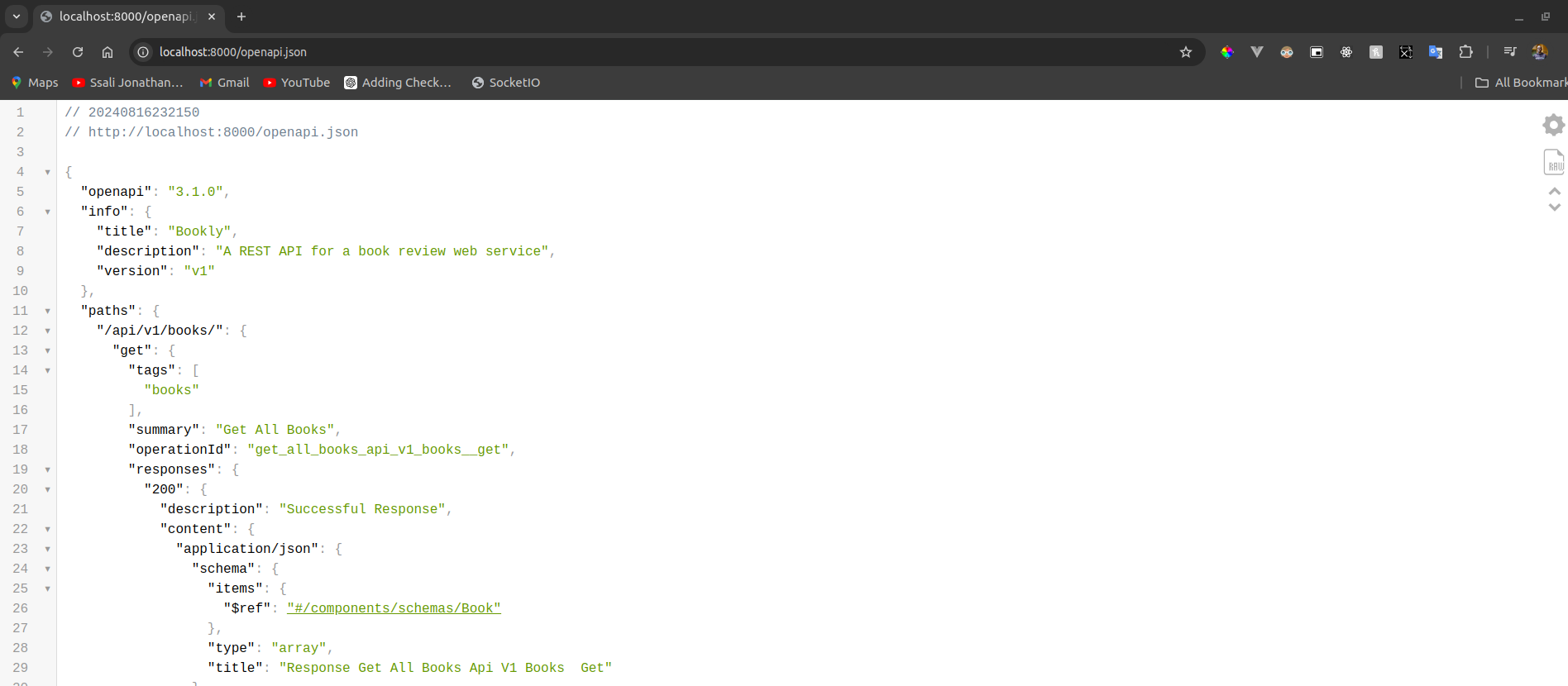Click the http://localhost:8000/openapi.json comment line
Viewport: 1568px width, 686px height.
[212, 132]
